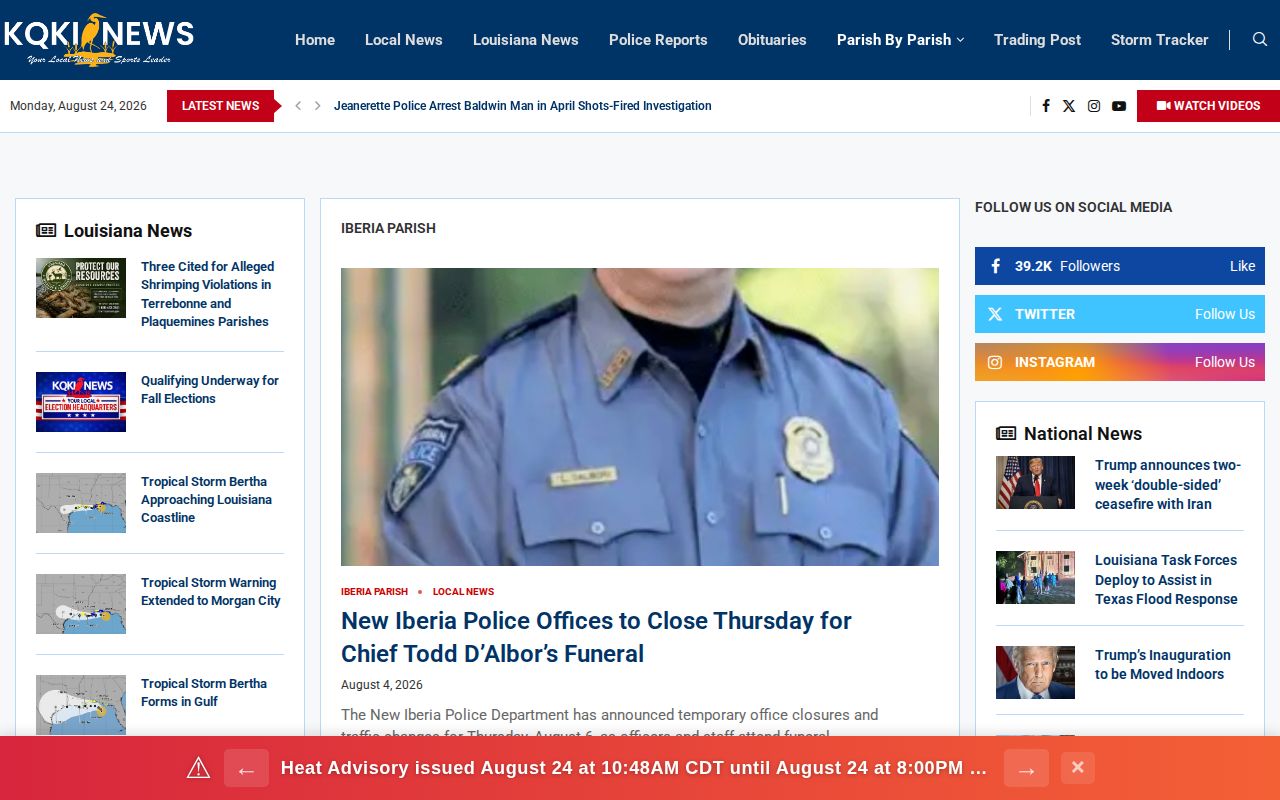The image size is (1280, 800).
Task: Click the Latest News red label
Action: [220, 106]
